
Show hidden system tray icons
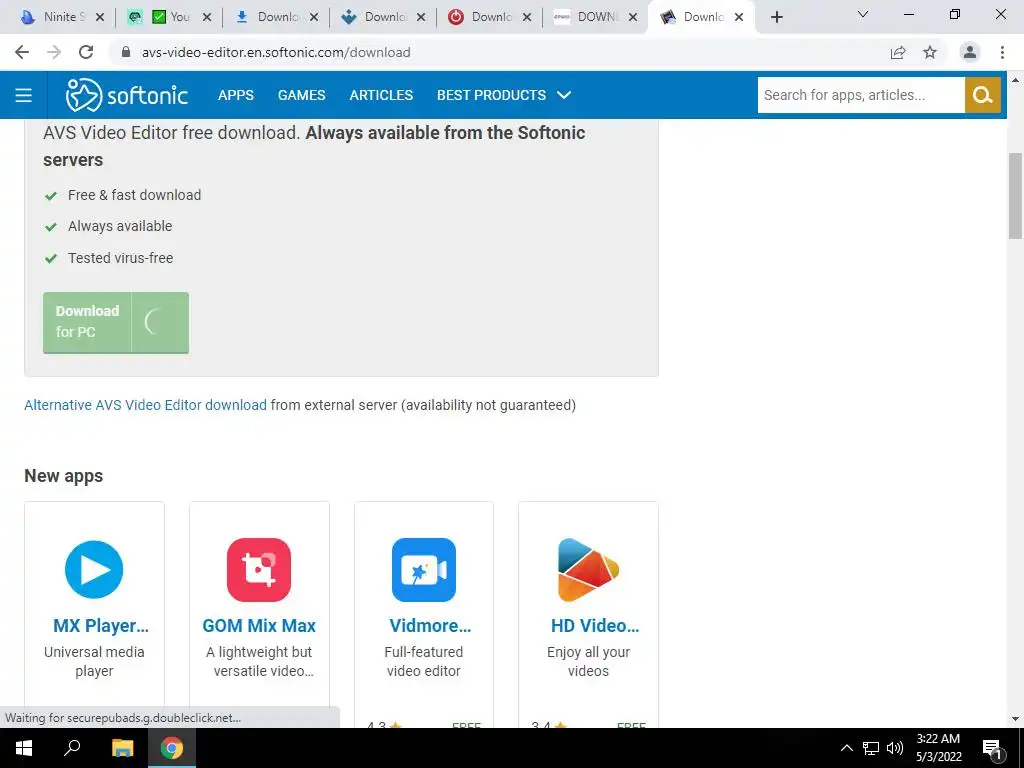[x=846, y=748]
